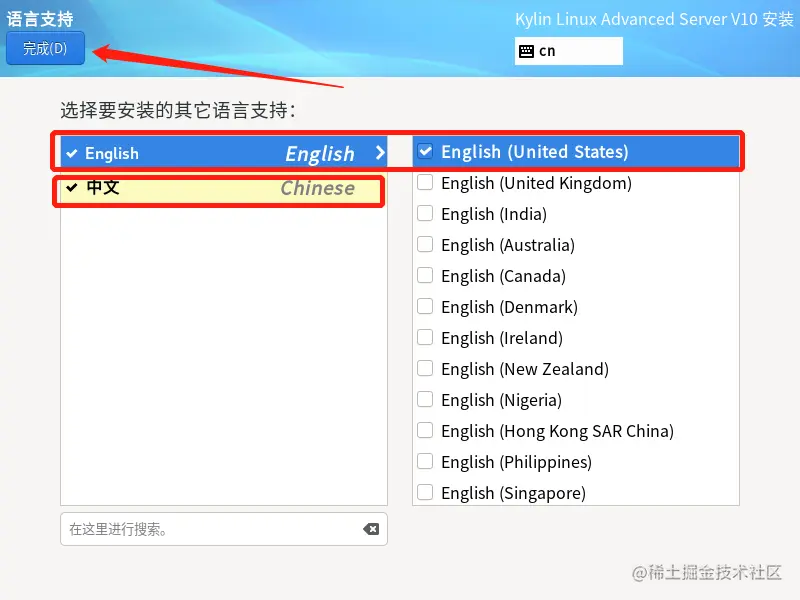The image size is (800, 600).
Task: Expand the English locale list chevron
Action: pos(379,153)
